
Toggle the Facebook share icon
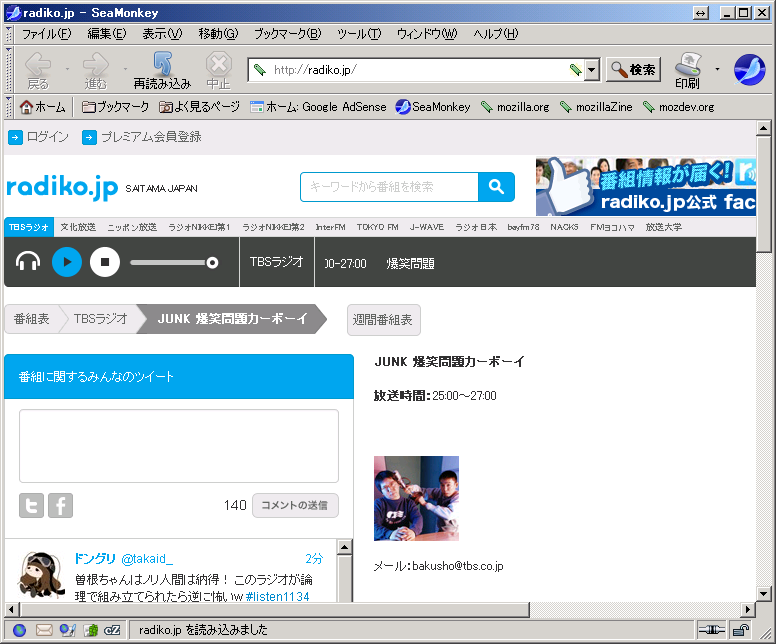[60, 505]
